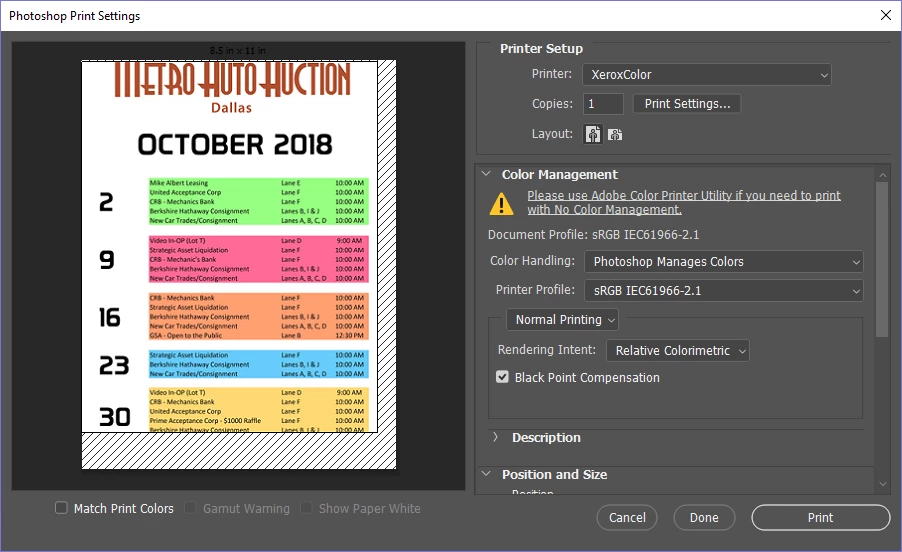Open the Color Handling dropdown
This screenshot has height=552, width=902.
pyautogui.click(x=724, y=262)
